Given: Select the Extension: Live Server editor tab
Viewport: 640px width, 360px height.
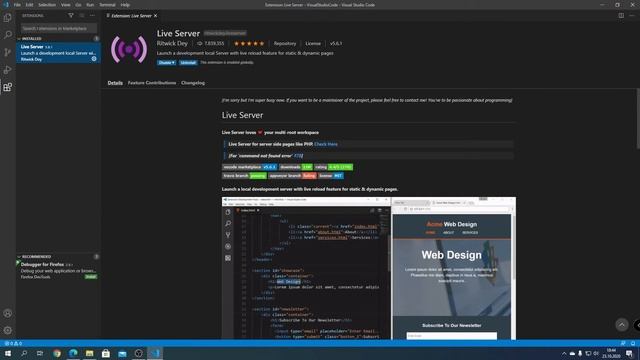Looking at the screenshot, I should coord(131,16).
